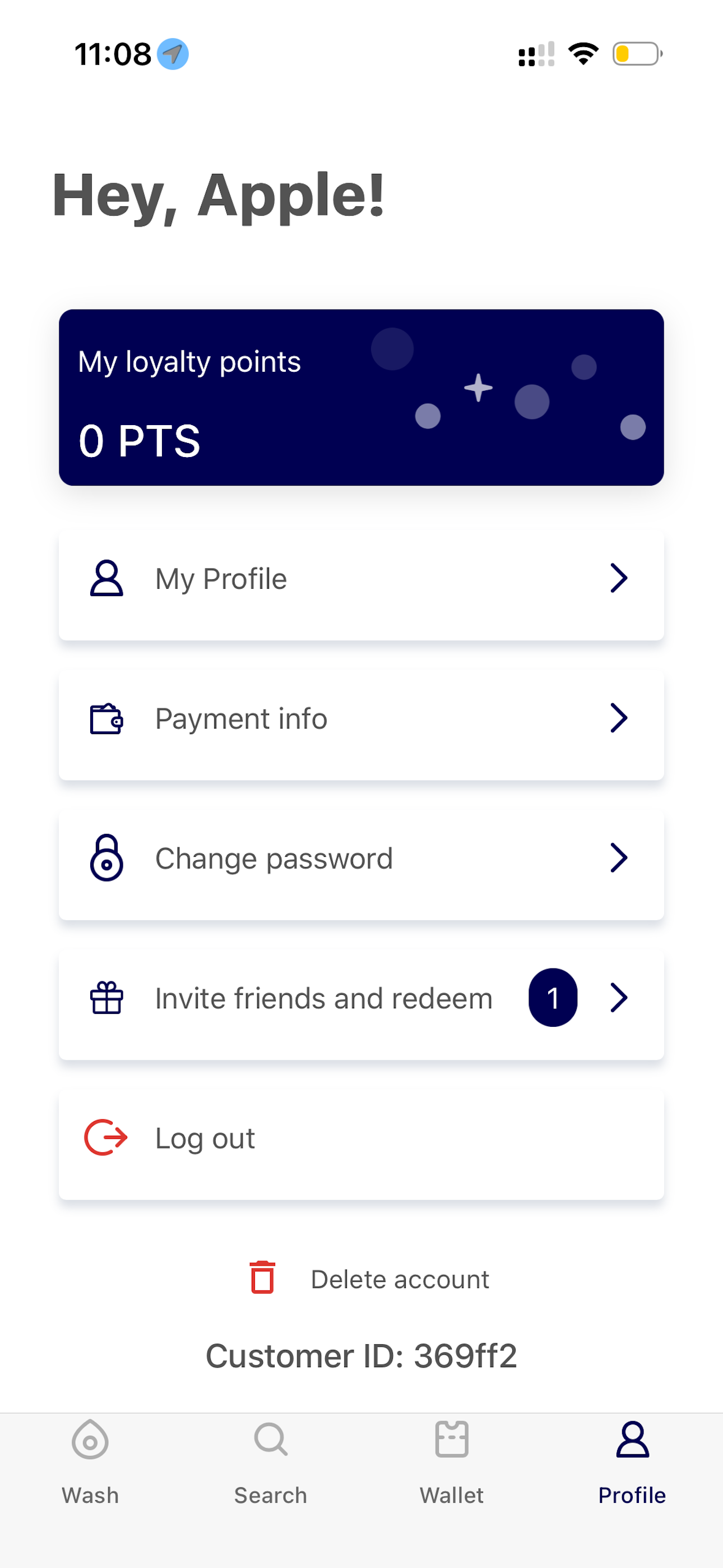Expand Payment info via its chevron
723x1568 pixels.
619,718
